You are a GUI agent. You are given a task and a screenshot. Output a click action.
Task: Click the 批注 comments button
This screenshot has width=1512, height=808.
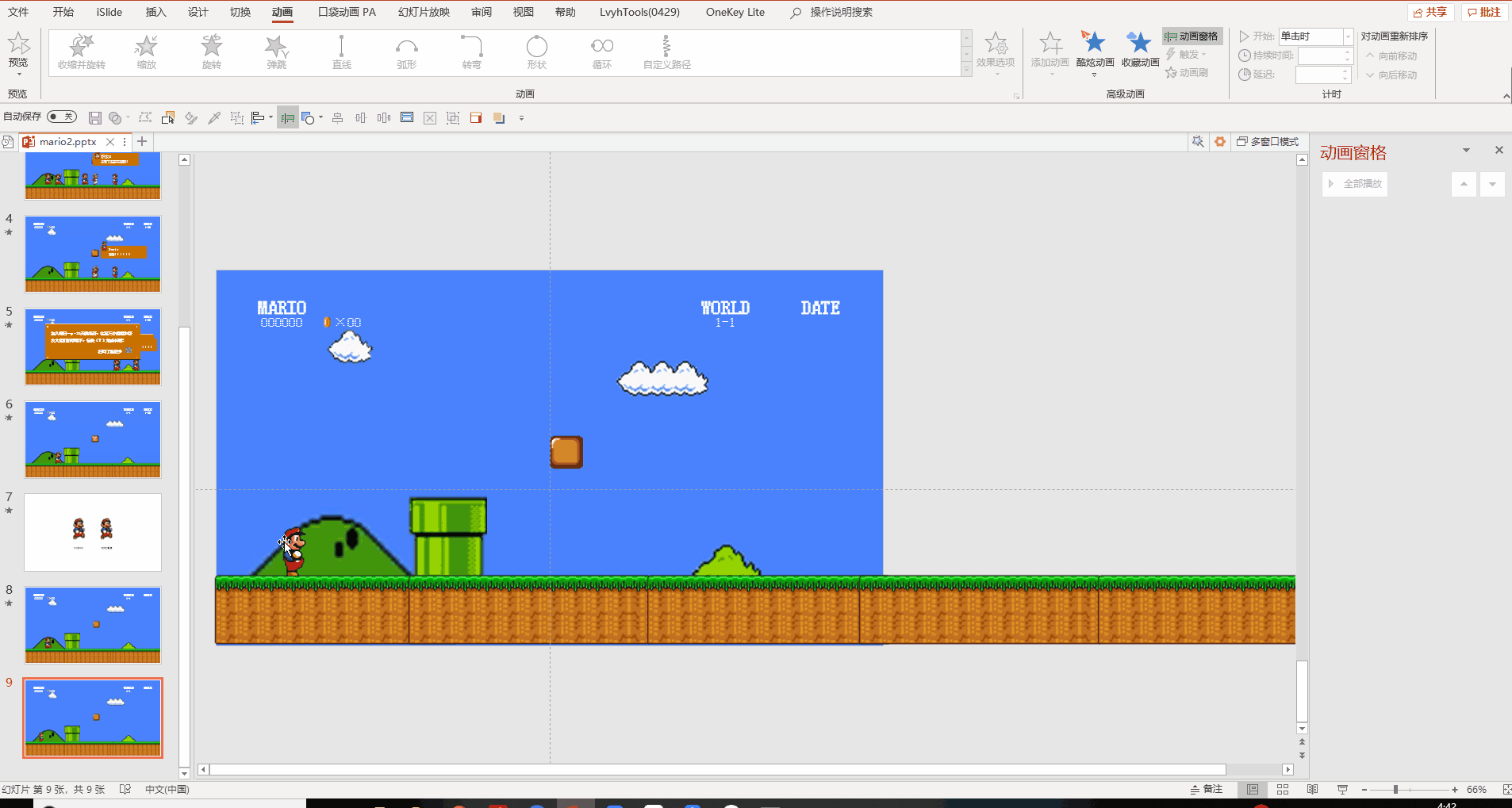[1484, 13]
